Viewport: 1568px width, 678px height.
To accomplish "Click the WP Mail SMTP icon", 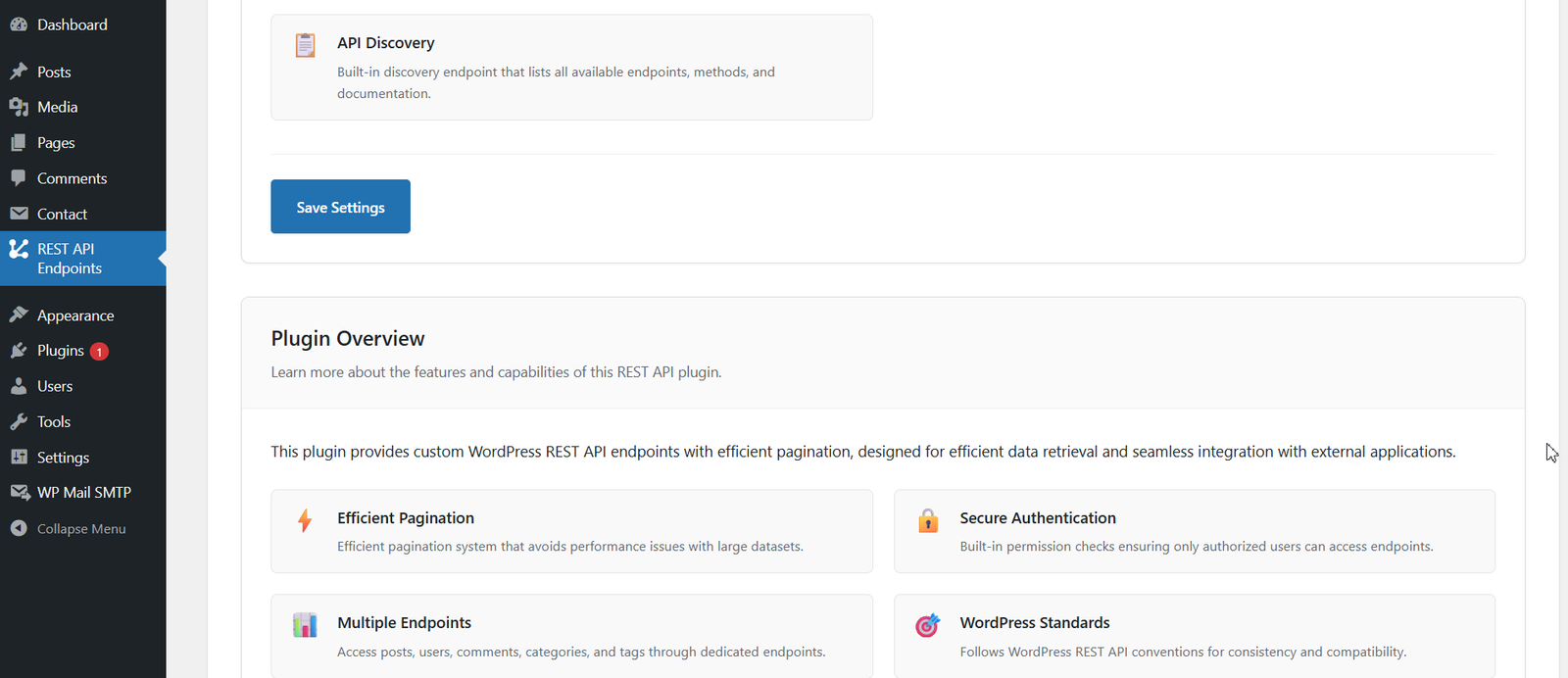I will point(20,492).
